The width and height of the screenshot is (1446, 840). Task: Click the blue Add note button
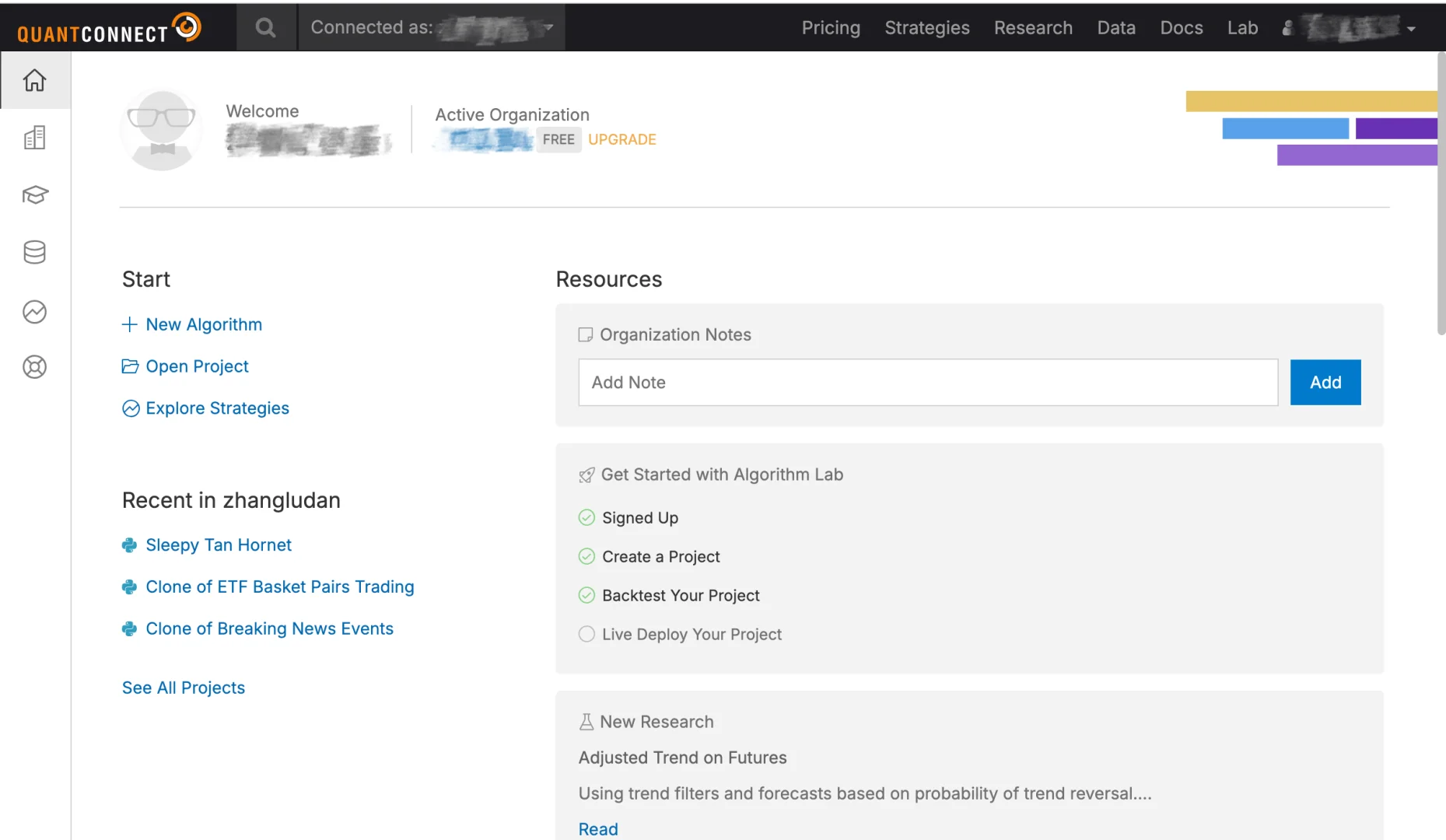click(x=1325, y=383)
